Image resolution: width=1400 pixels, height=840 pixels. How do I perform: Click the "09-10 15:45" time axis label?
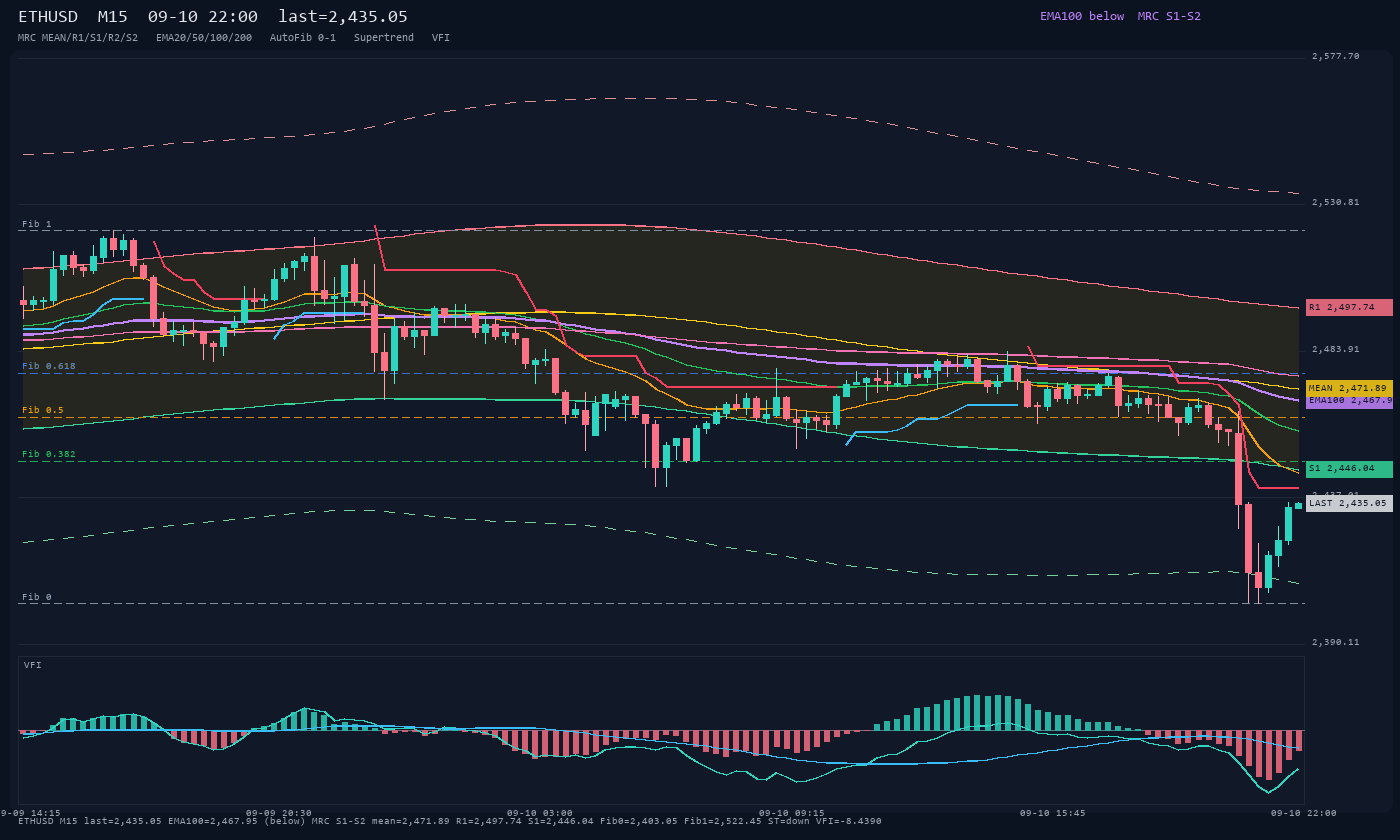coord(1053,813)
